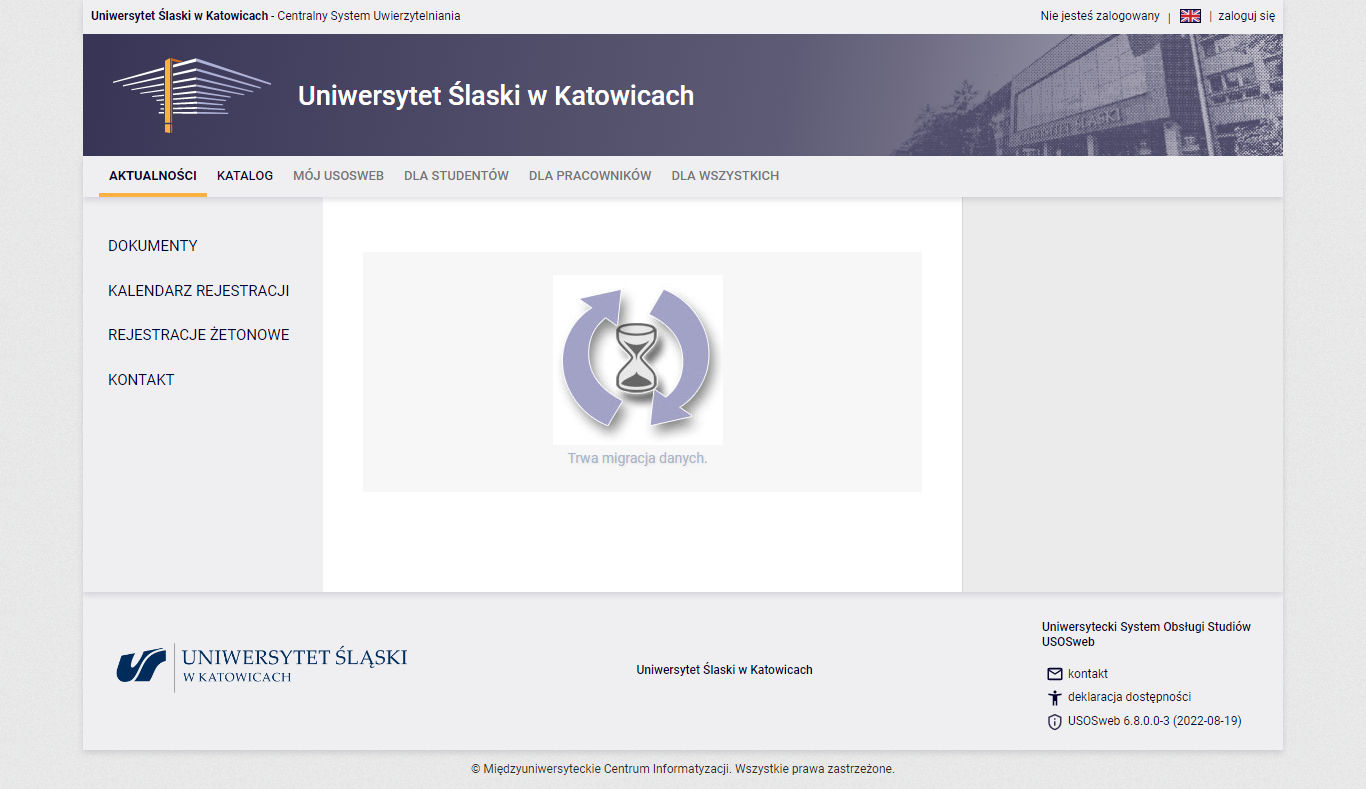Select the DLA STUDENTÓW tab
Image resolution: width=1366 pixels, height=789 pixels.
click(456, 176)
